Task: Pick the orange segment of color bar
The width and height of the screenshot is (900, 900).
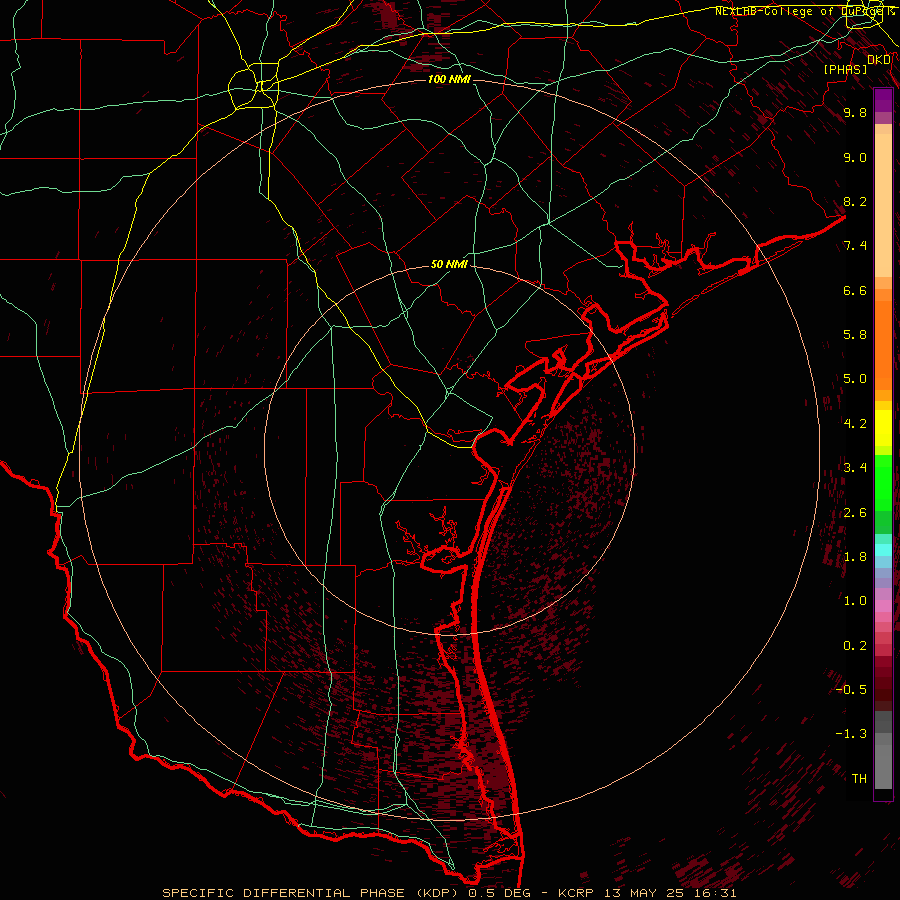Action: [883, 346]
